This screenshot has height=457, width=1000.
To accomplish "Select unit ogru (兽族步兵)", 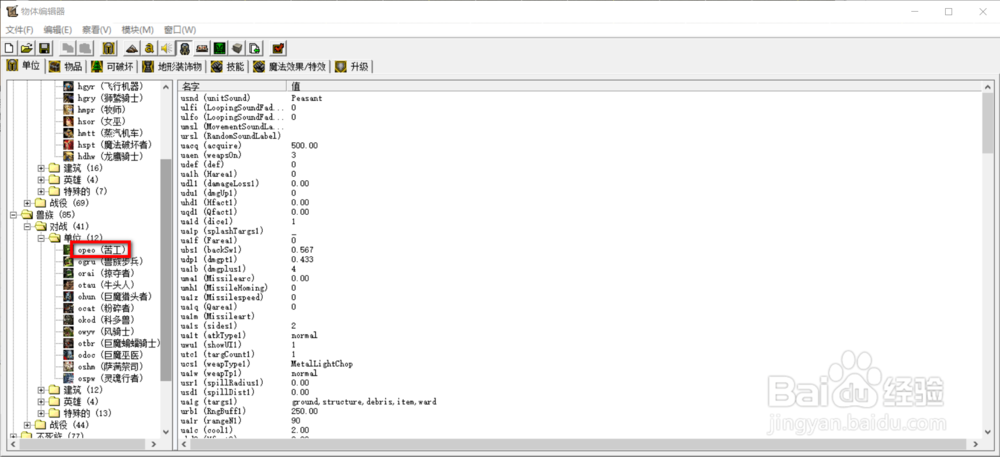I will pos(110,261).
